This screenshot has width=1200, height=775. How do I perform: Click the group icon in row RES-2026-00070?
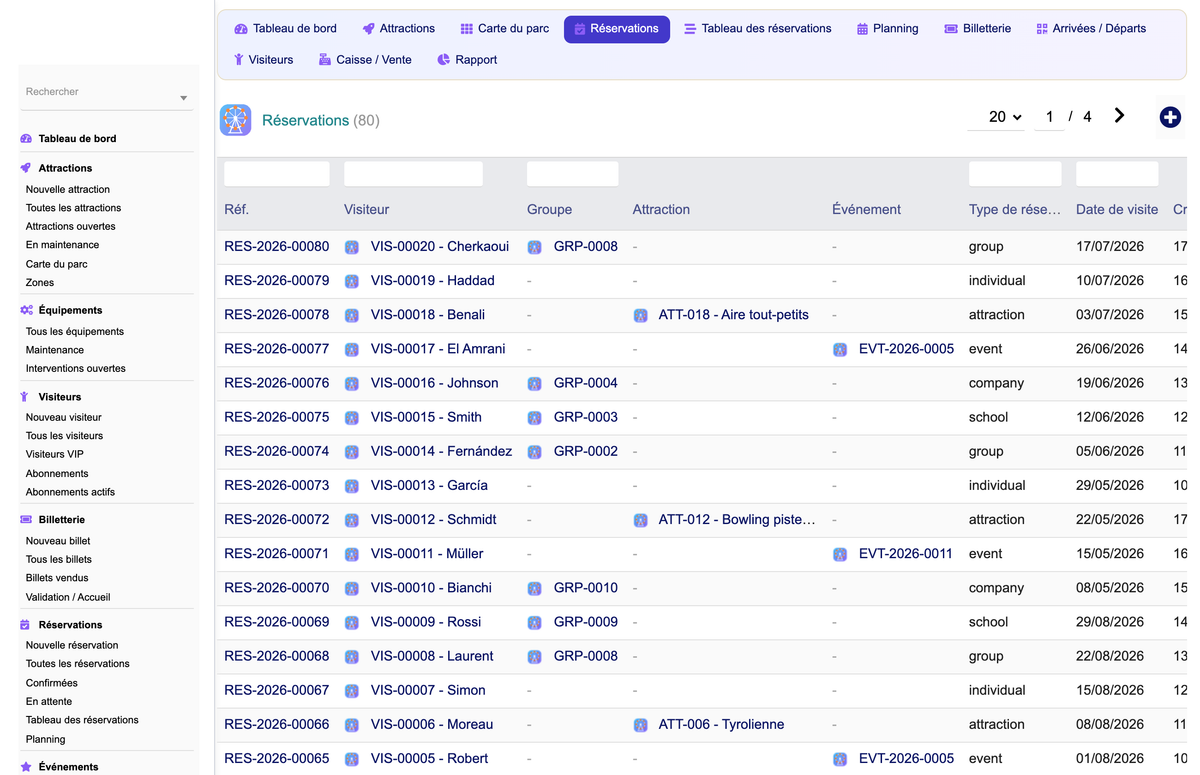[535, 588]
